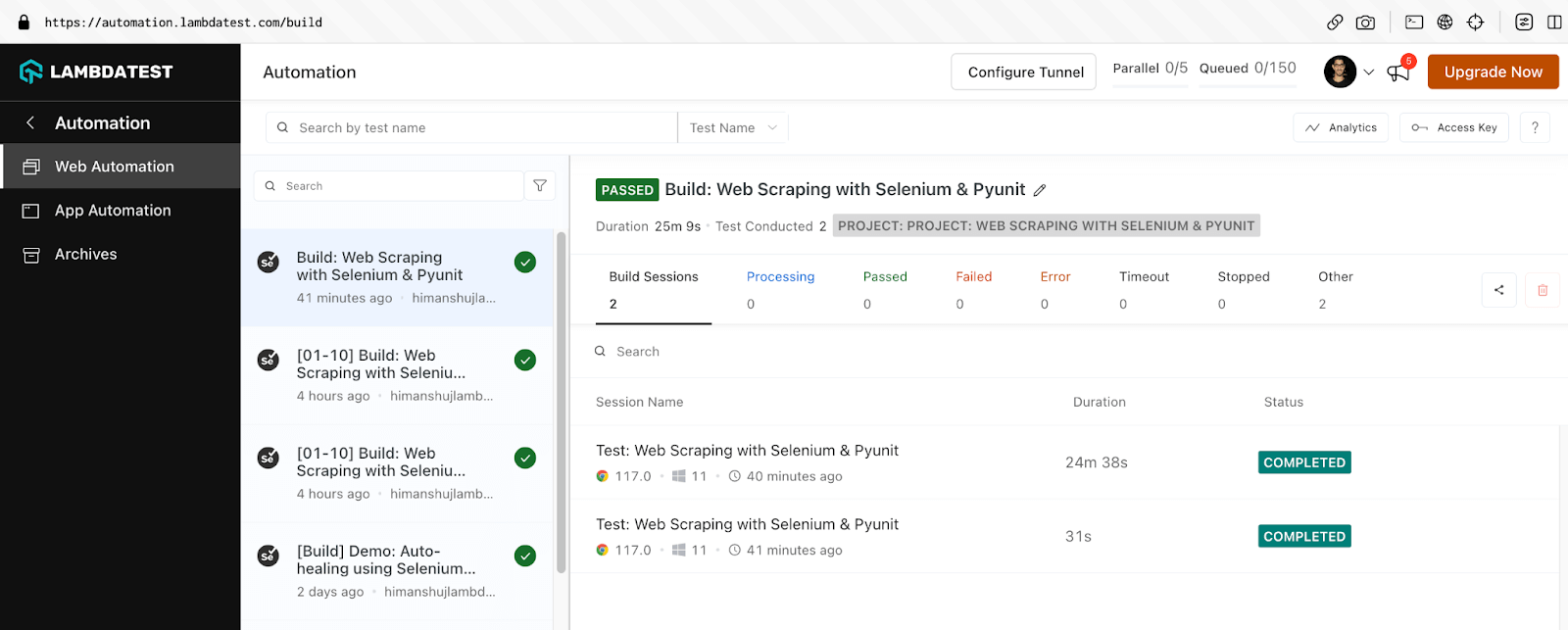Expand the user profile avatar menu
The height and width of the screenshot is (630, 1568).
tap(1348, 72)
